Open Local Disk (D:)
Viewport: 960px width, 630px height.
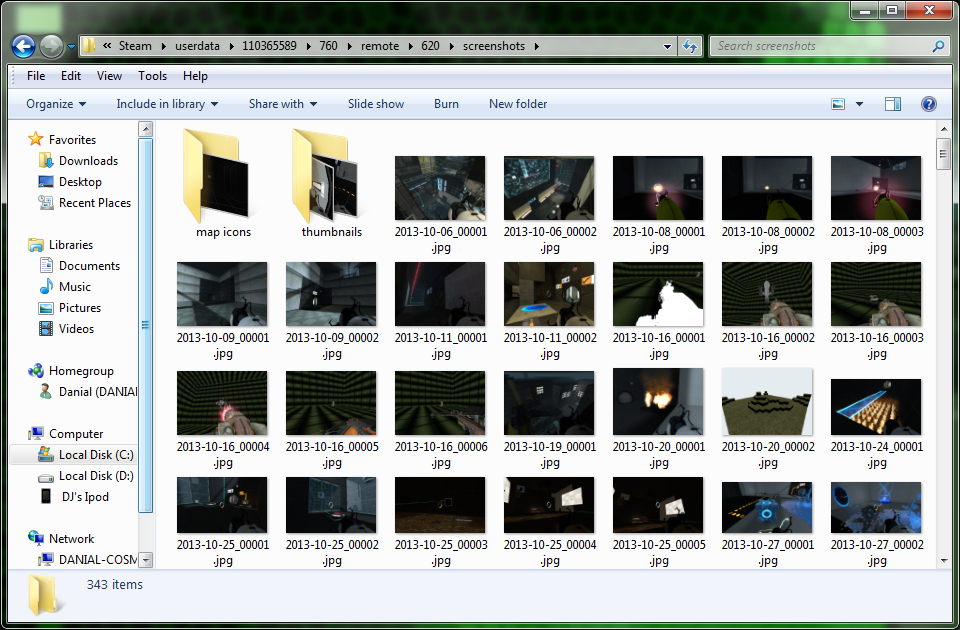[x=96, y=476]
